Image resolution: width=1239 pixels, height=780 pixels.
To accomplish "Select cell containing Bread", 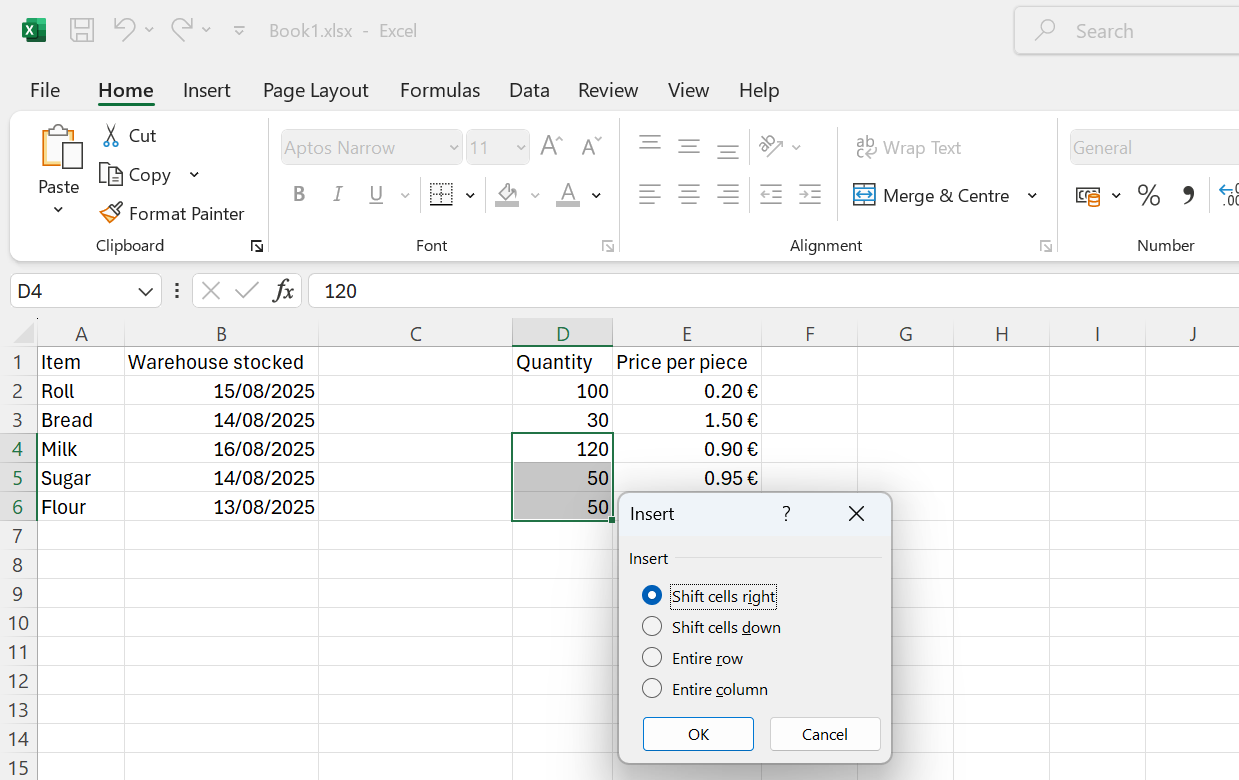I will 81,420.
